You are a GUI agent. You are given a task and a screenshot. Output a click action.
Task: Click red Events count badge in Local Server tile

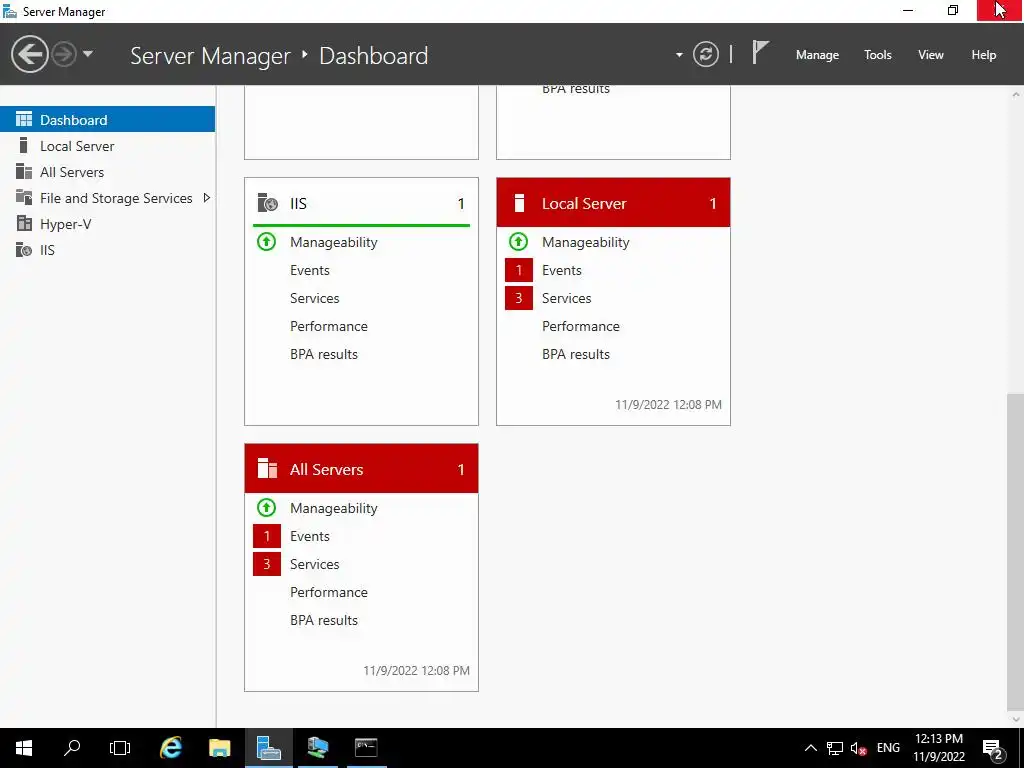[519, 270]
